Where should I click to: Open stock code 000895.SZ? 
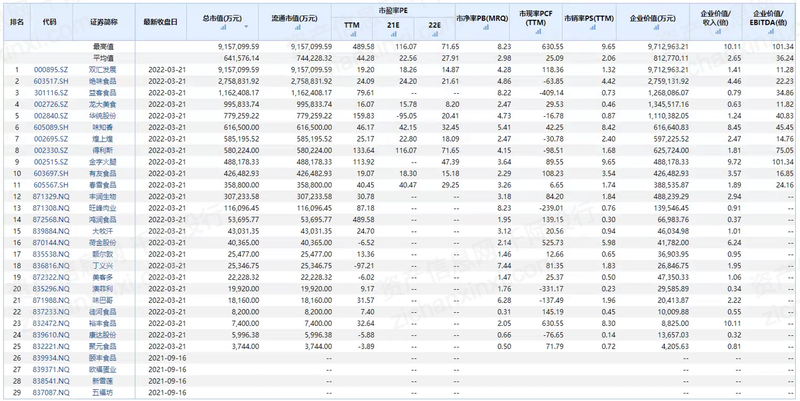click(51, 69)
